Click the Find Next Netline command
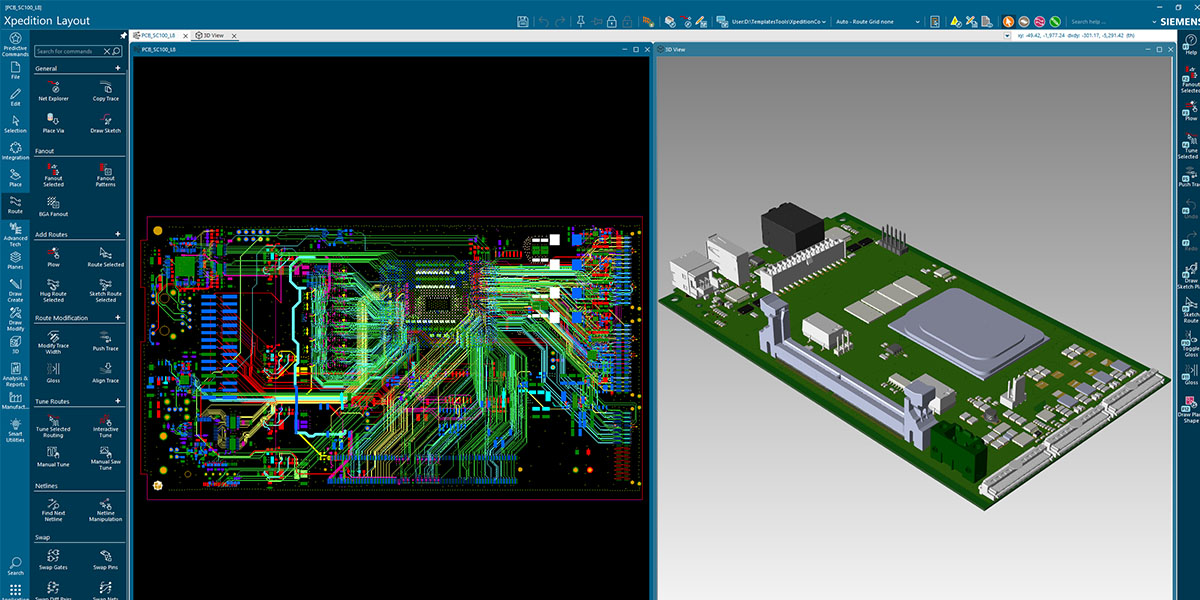 [52, 510]
